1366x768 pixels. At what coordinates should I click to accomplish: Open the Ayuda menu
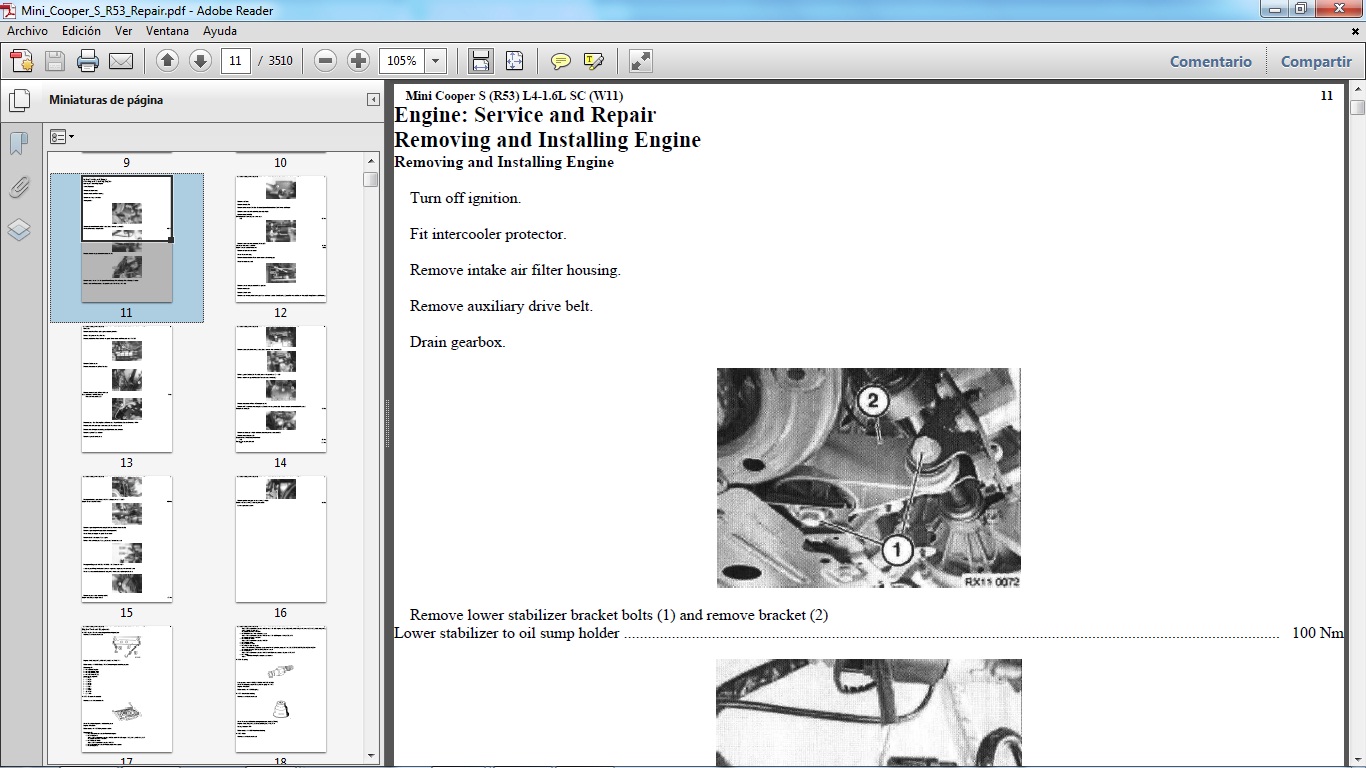pyautogui.click(x=220, y=31)
